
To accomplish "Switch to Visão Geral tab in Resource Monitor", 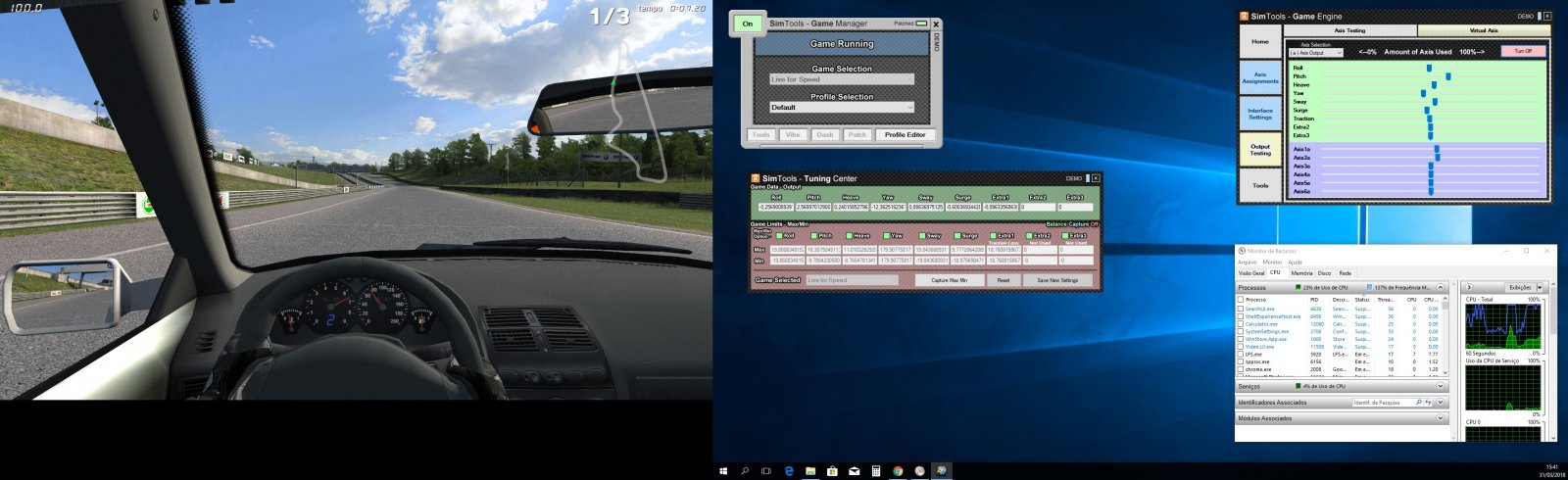I will [1251, 273].
